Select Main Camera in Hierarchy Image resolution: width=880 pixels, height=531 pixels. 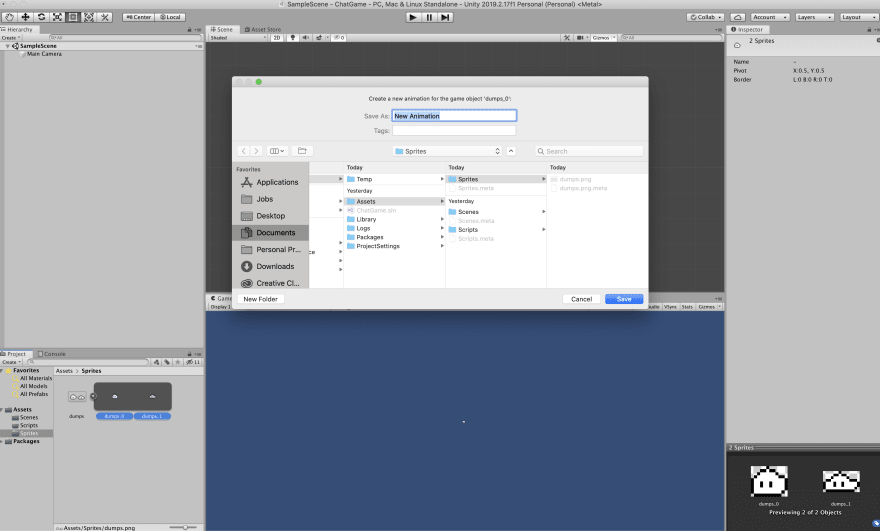point(44,54)
